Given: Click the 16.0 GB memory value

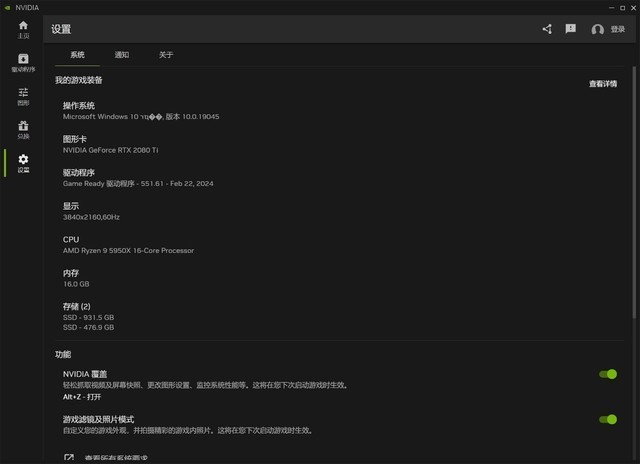Looking at the screenshot, I should 76,284.
